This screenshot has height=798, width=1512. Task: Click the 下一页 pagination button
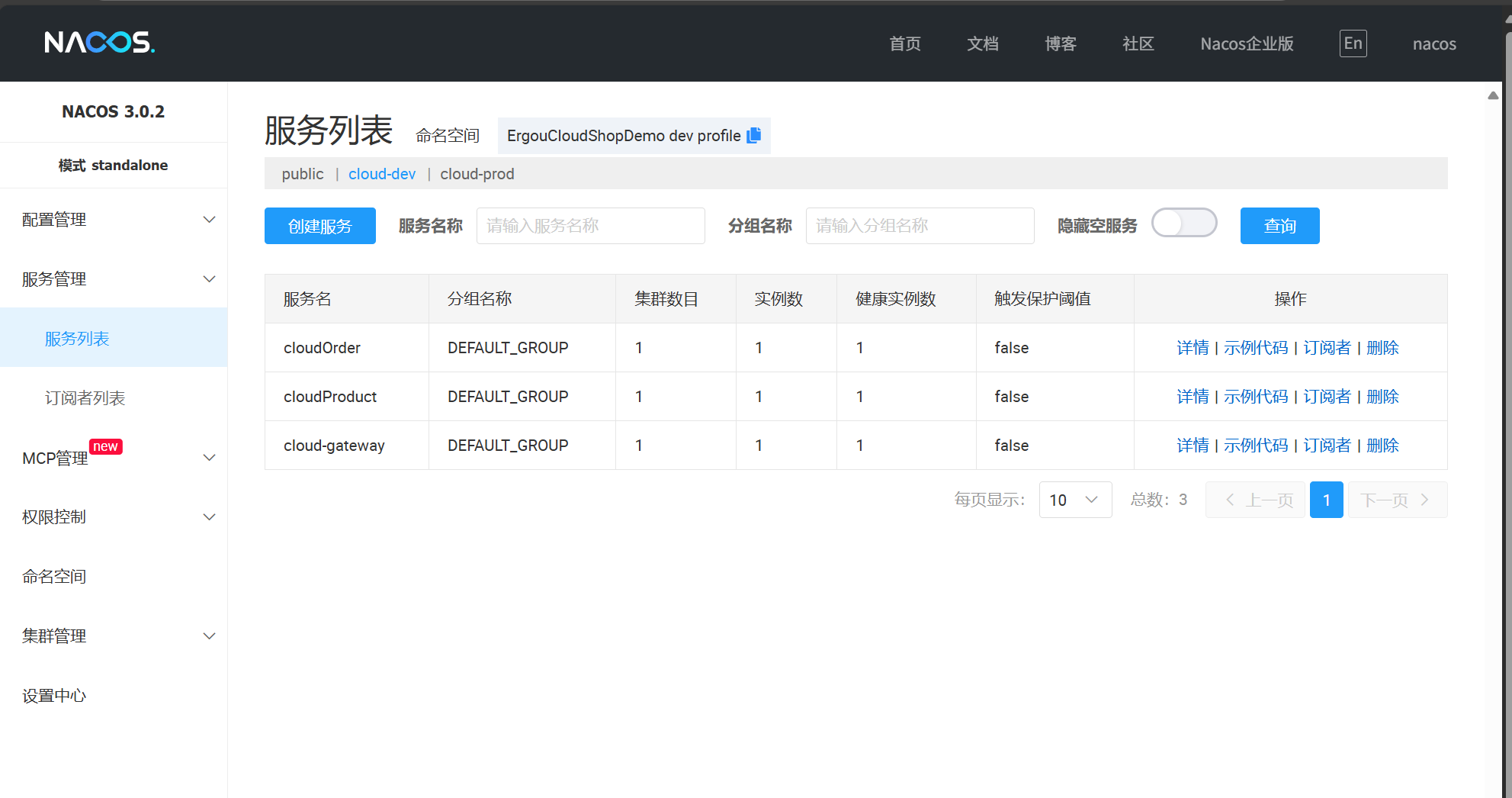(1398, 500)
